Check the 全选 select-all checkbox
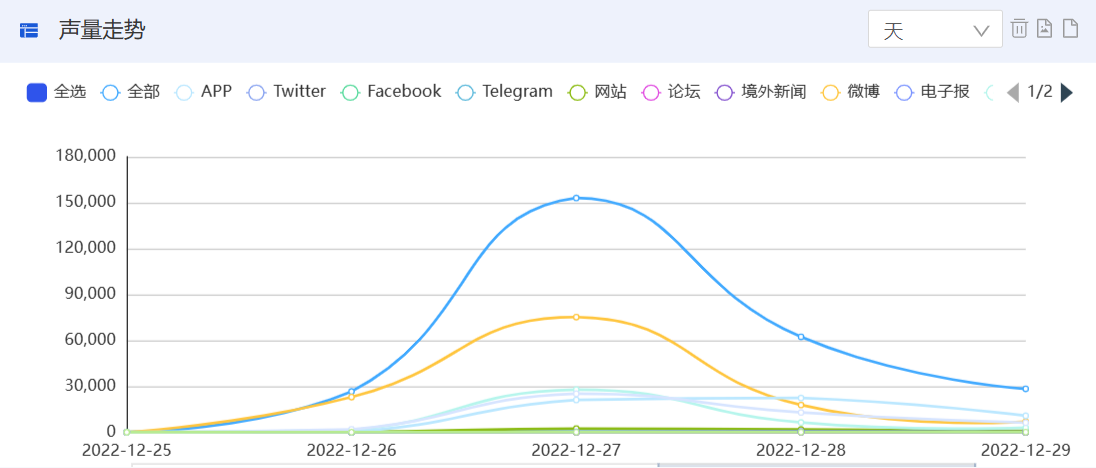1096x468 pixels. pyautogui.click(x=36, y=92)
